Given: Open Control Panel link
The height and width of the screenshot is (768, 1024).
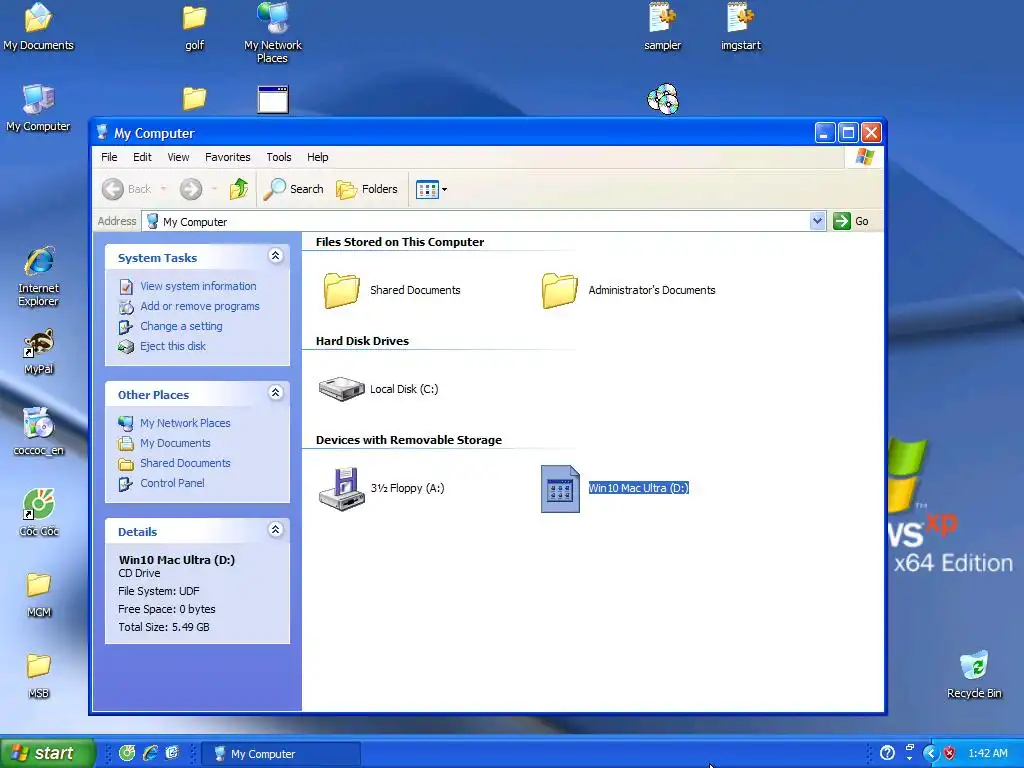Looking at the screenshot, I should (x=172, y=483).
